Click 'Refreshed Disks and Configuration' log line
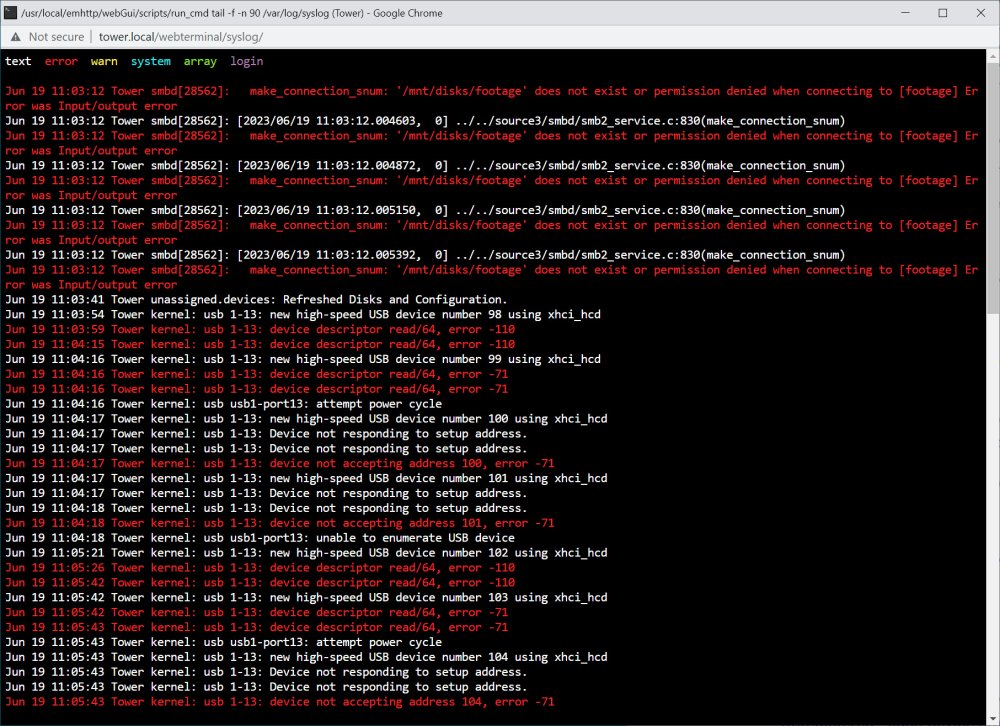The height and width of the screenshot is (726, 1000). (x=256, y=299)
